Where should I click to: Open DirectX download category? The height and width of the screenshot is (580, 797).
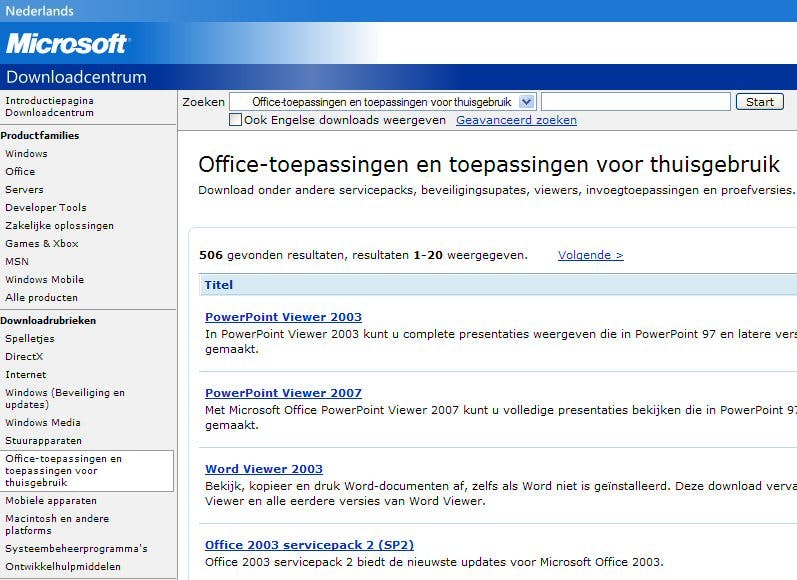24,356
